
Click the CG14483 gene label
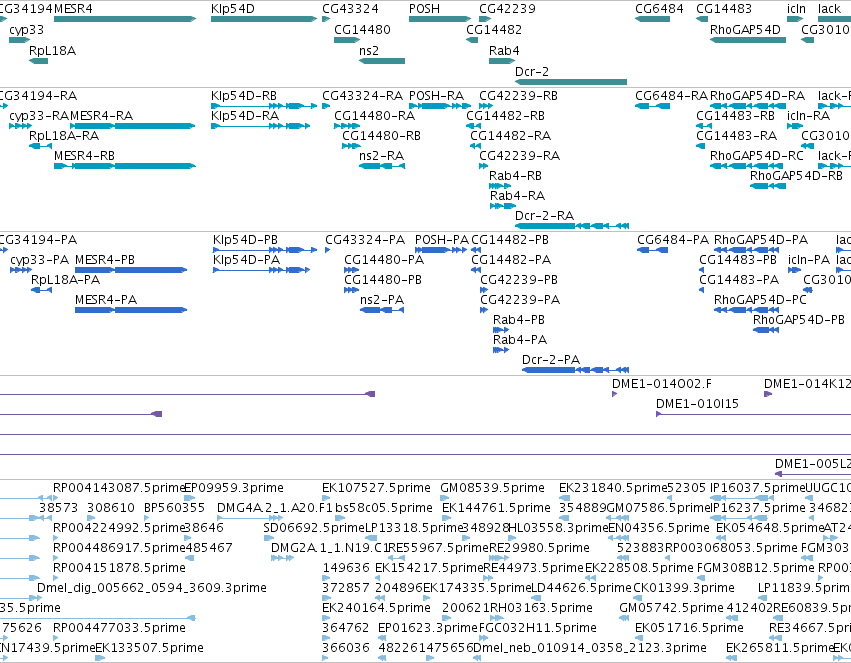pos(723,9)
